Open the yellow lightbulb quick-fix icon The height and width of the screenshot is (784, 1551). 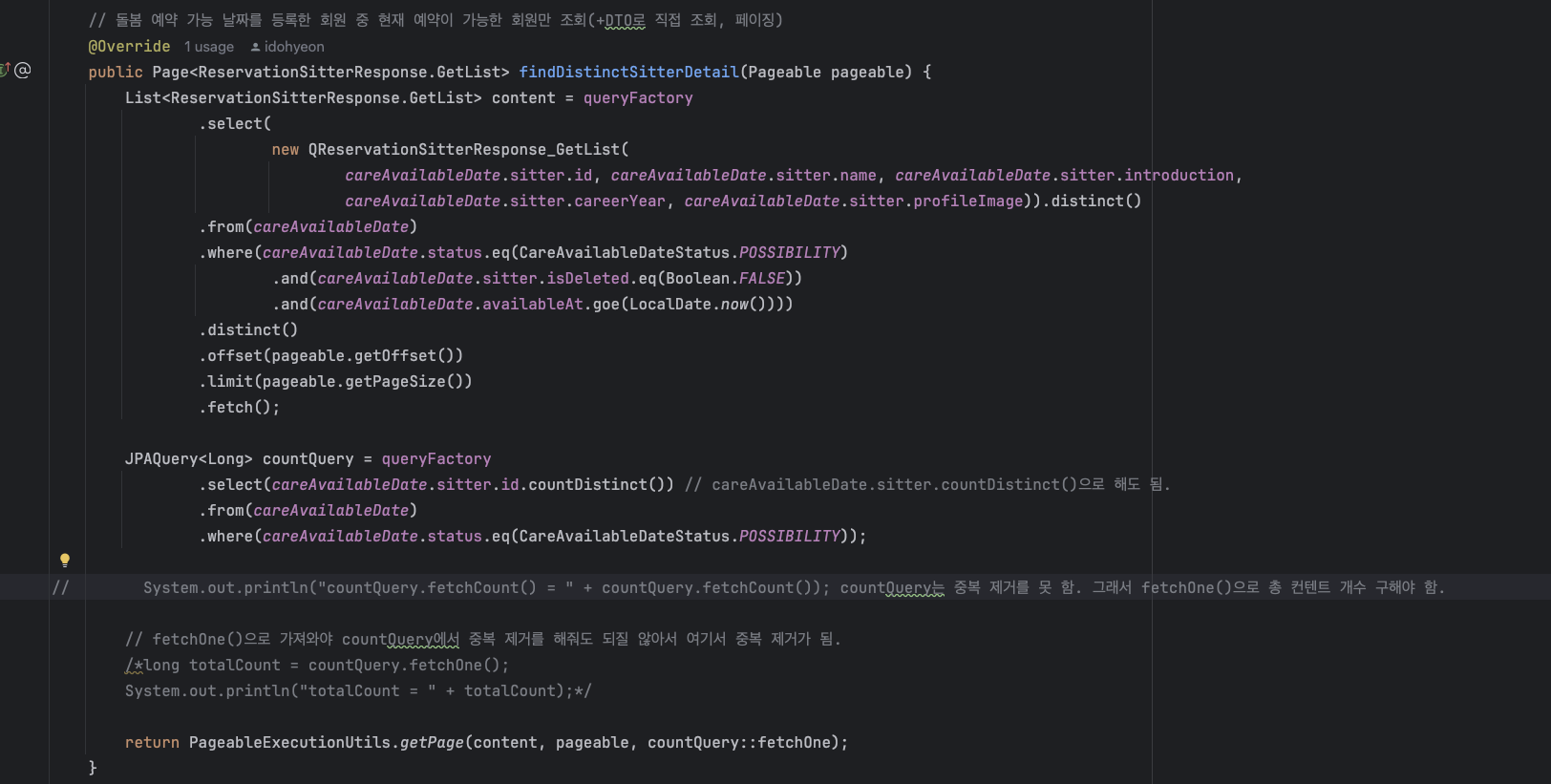(65, 561)
